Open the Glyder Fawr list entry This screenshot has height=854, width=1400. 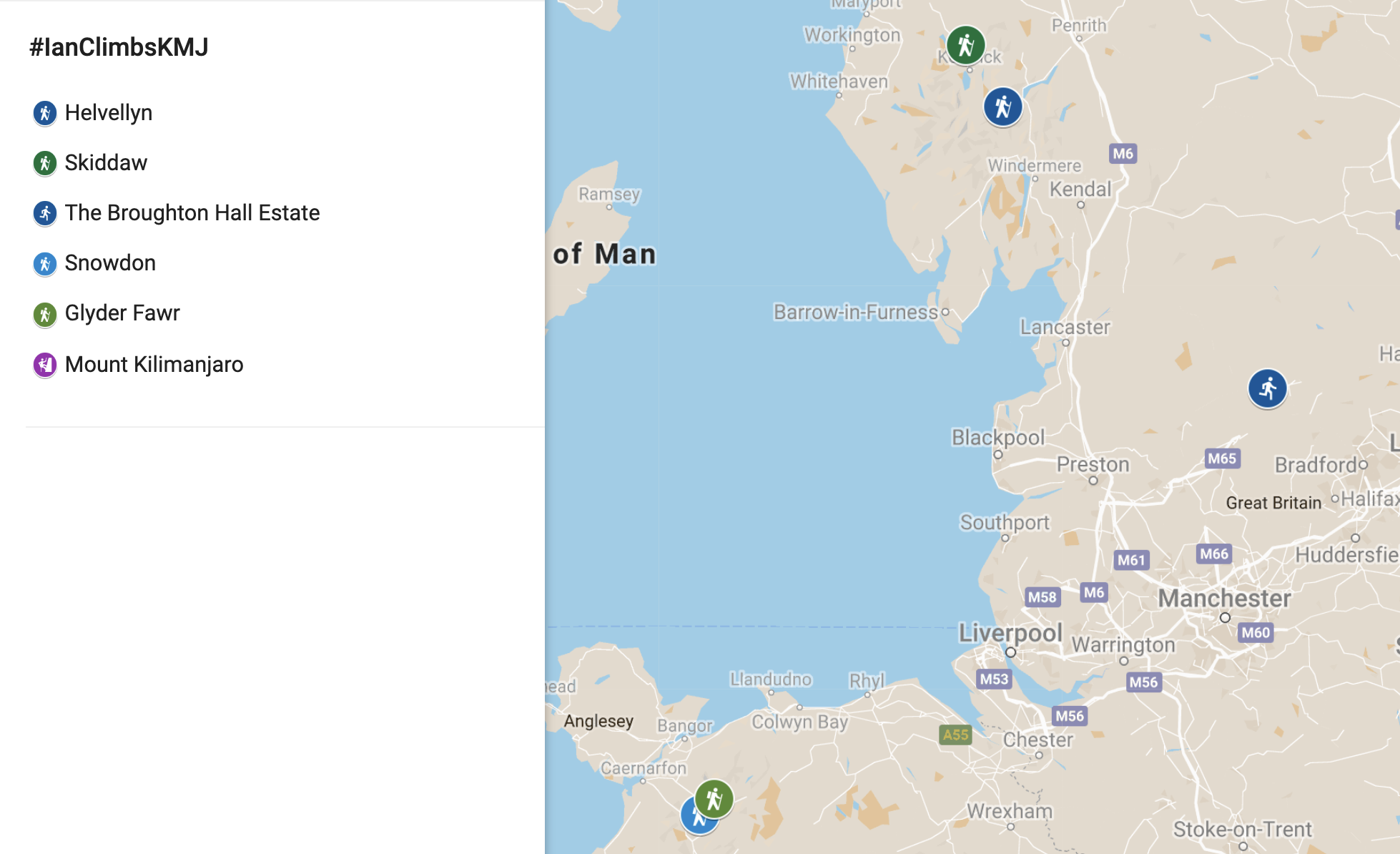[122, 313]
